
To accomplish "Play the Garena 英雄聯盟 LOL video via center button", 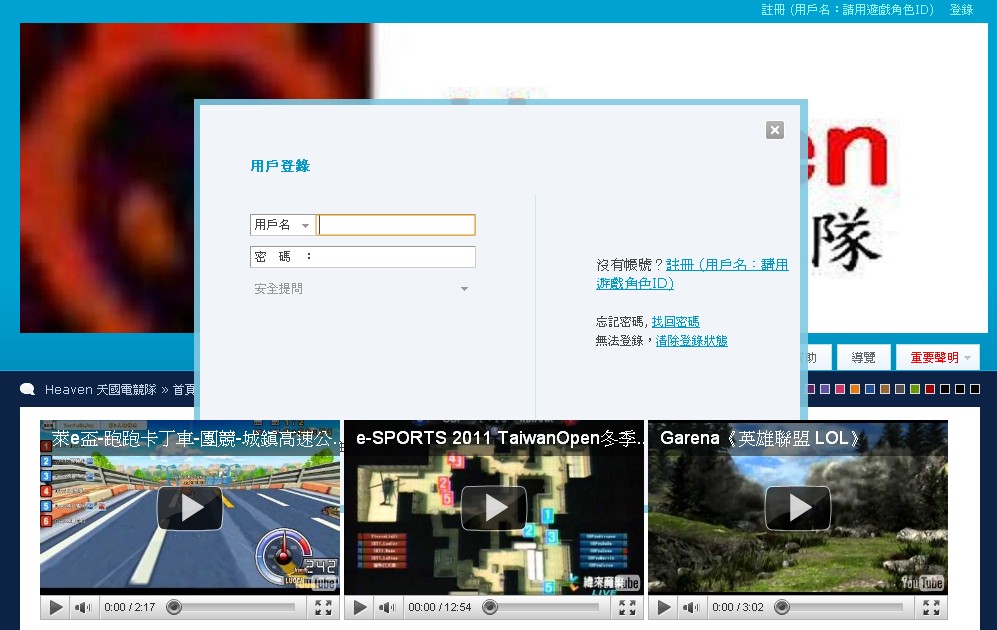I will click(x=798, y=508).
